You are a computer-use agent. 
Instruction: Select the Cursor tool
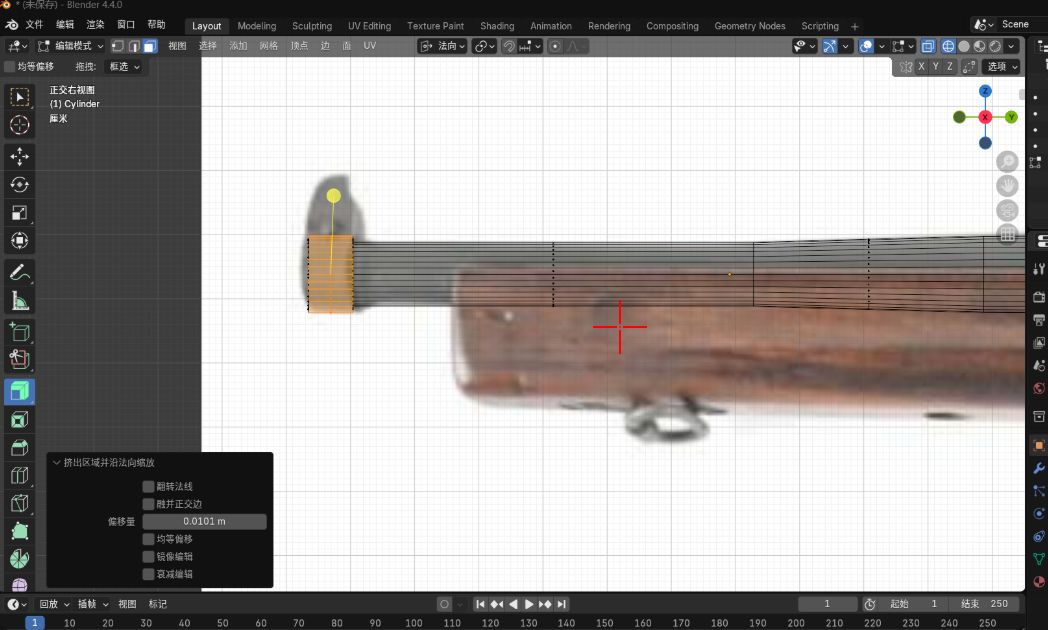[19, 126]
